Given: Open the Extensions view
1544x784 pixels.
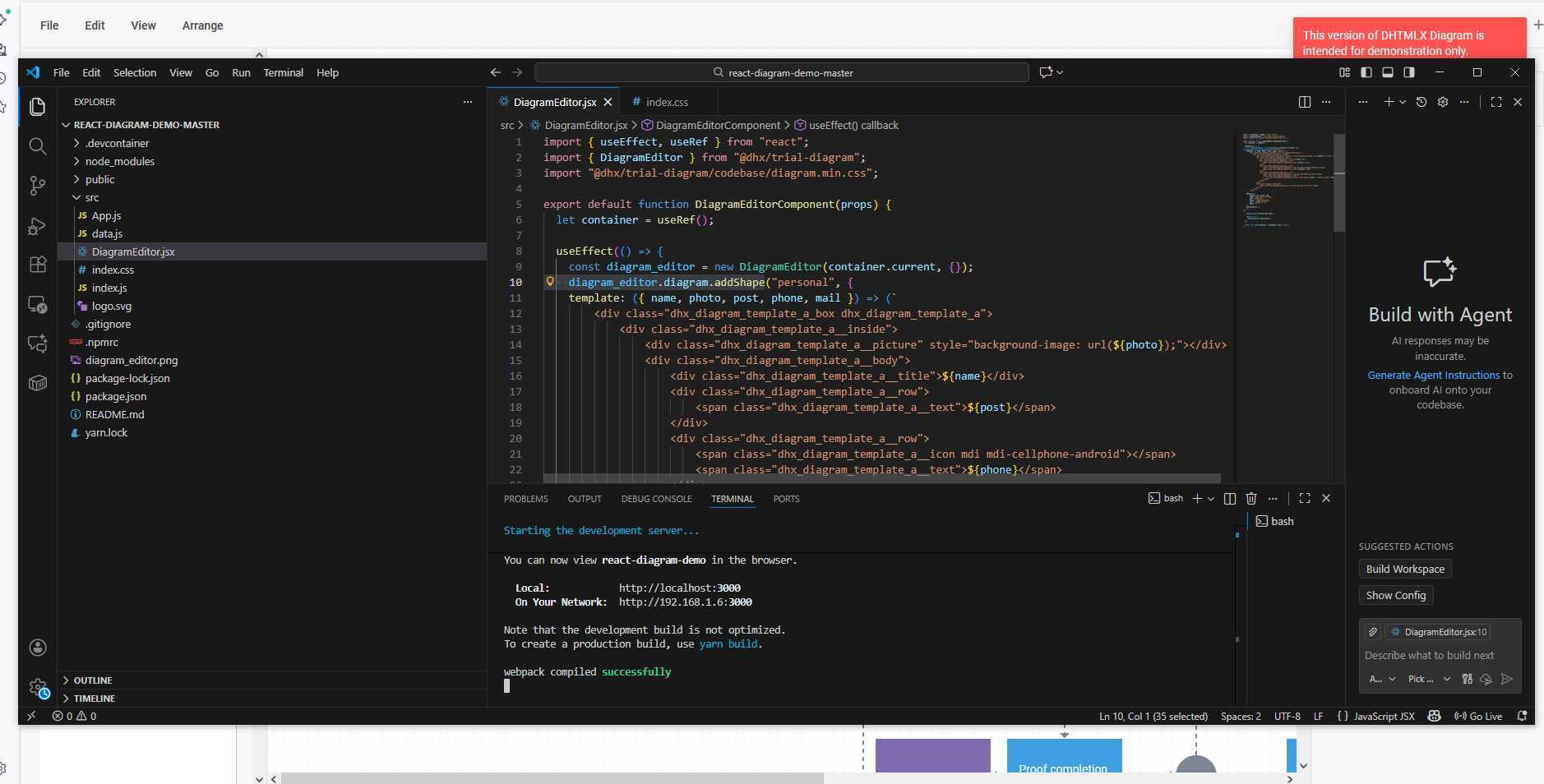Looking at the screenshot, I should 37,265.
